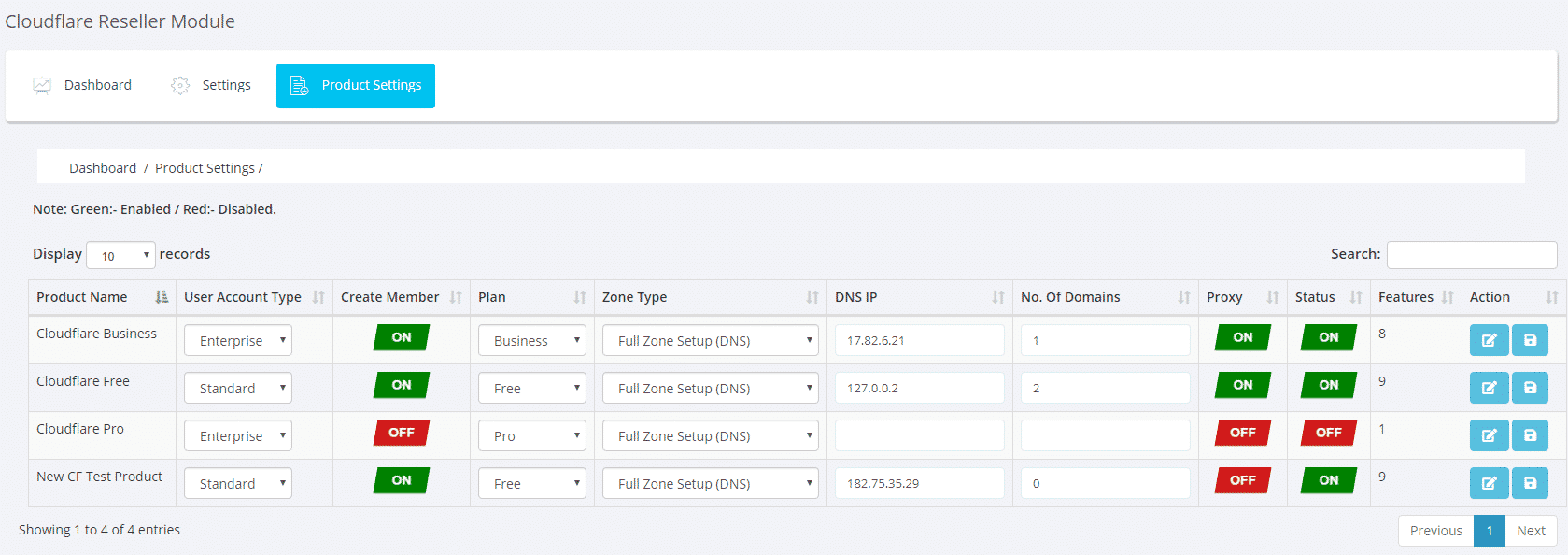Open the Display records count dropdown
This screenshot has width=1568, height=555.
(120, 255)
